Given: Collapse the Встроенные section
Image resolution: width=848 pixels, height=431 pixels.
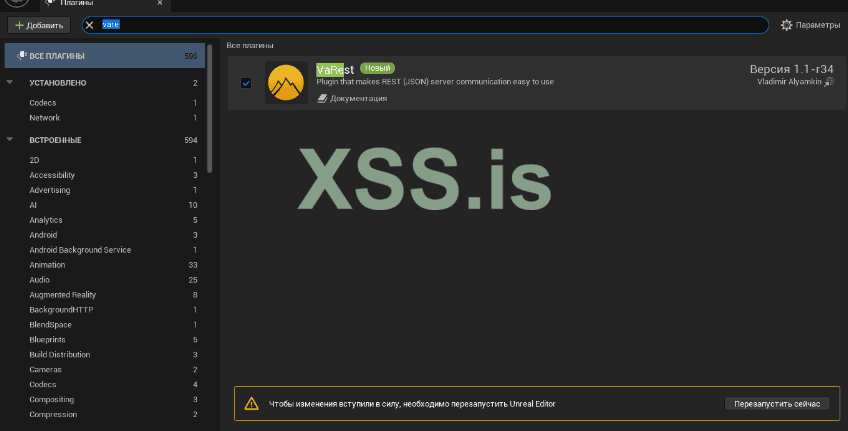Looking at the screenshot, I should coord(10,140).
